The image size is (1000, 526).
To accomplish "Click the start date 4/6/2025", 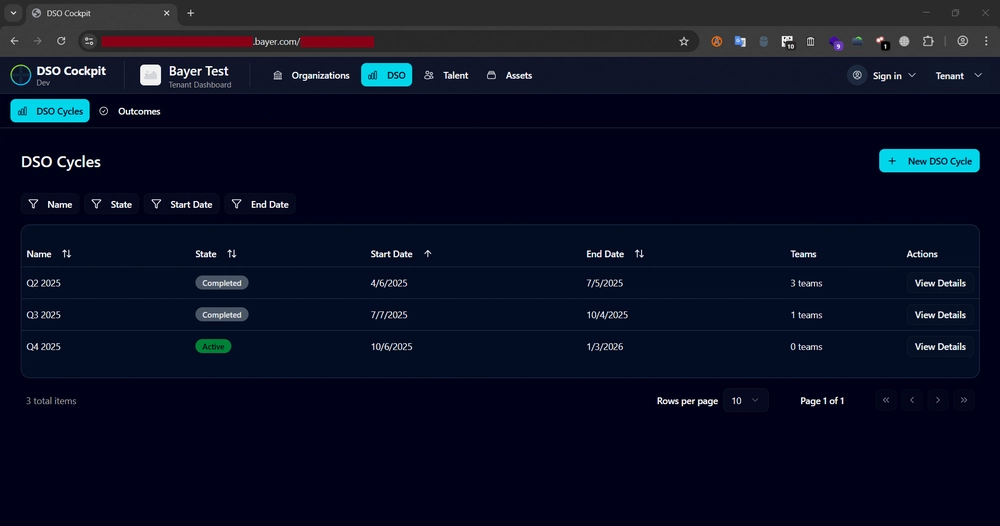I will click(x=389, y=283).
